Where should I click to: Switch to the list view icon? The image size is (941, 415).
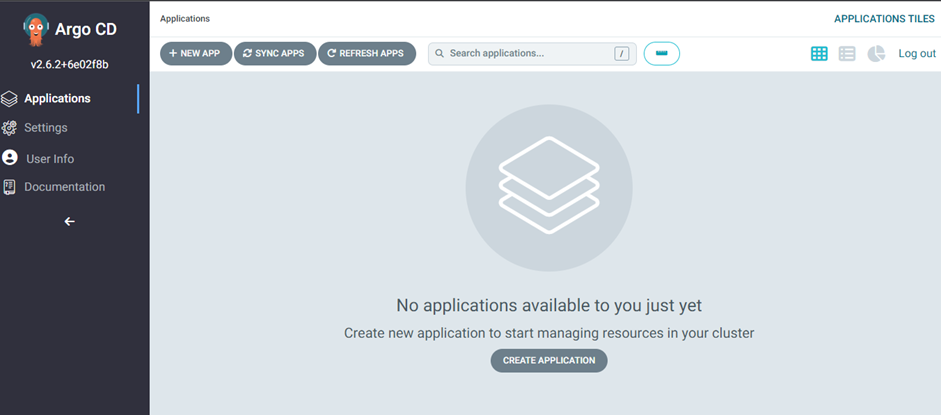[847, 53]
